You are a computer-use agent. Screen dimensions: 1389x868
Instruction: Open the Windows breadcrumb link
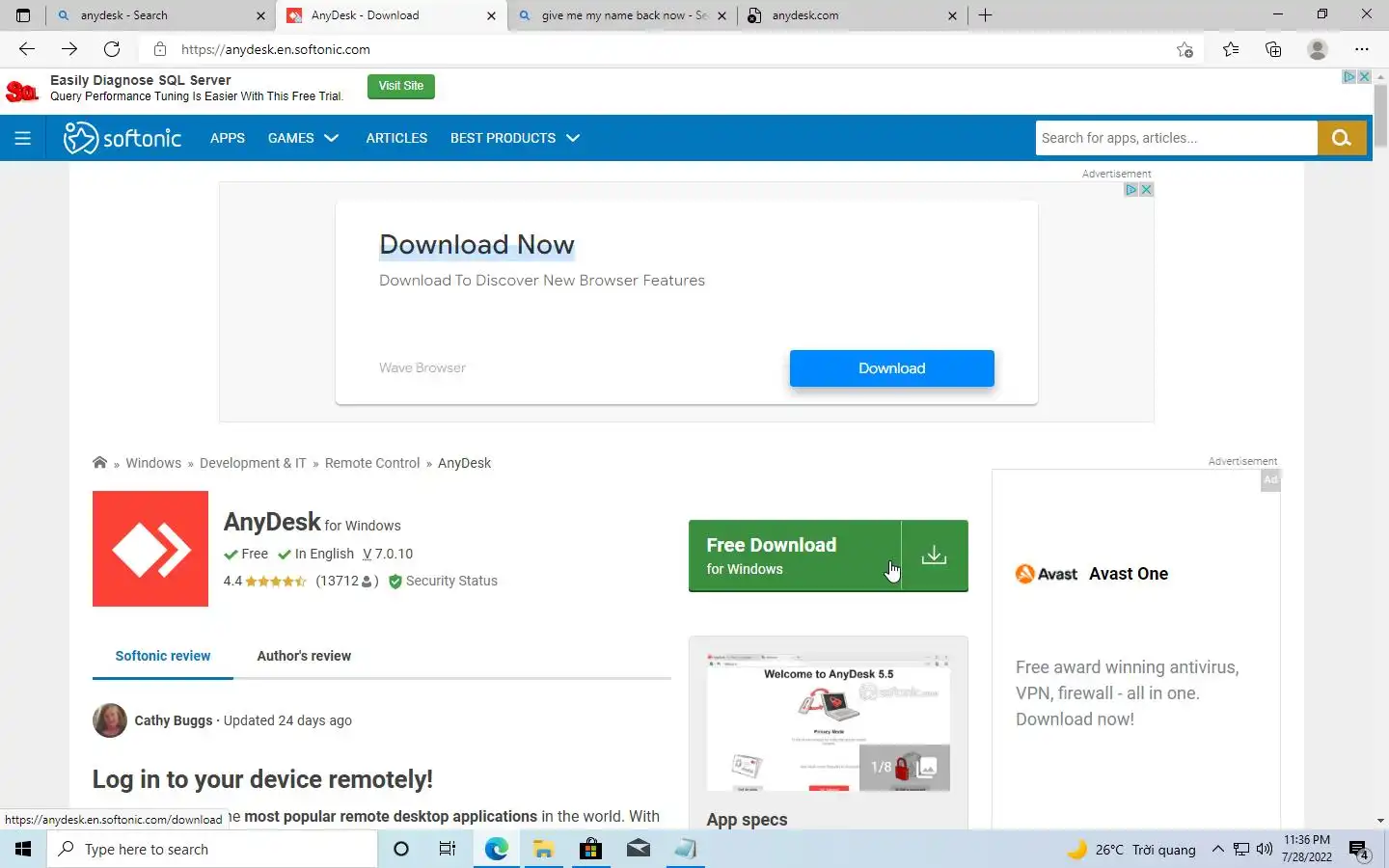coord(153,463)
